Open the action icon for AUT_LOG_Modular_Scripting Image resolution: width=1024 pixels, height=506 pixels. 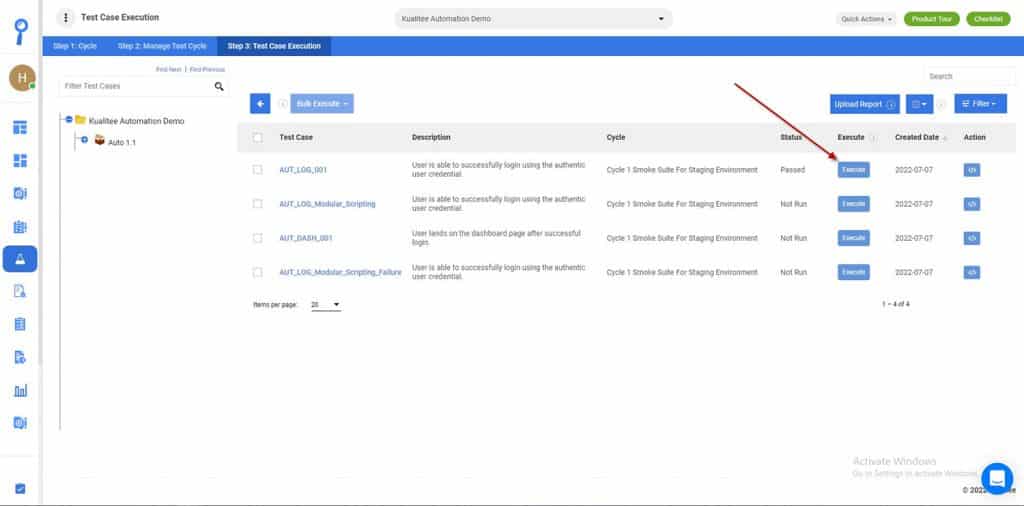click(x=972, y=204)
